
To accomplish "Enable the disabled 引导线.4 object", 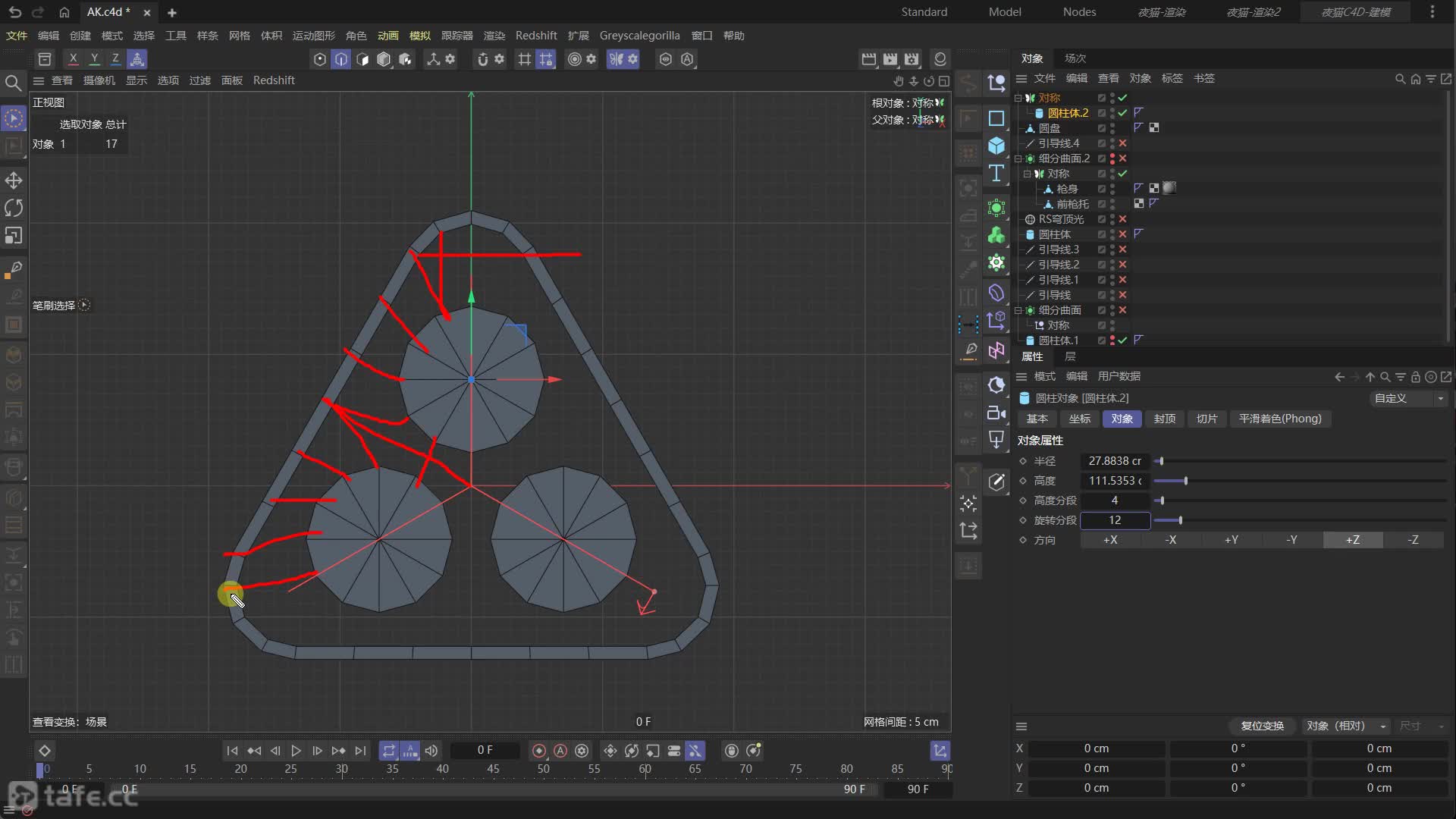I will coord(1122,143).
